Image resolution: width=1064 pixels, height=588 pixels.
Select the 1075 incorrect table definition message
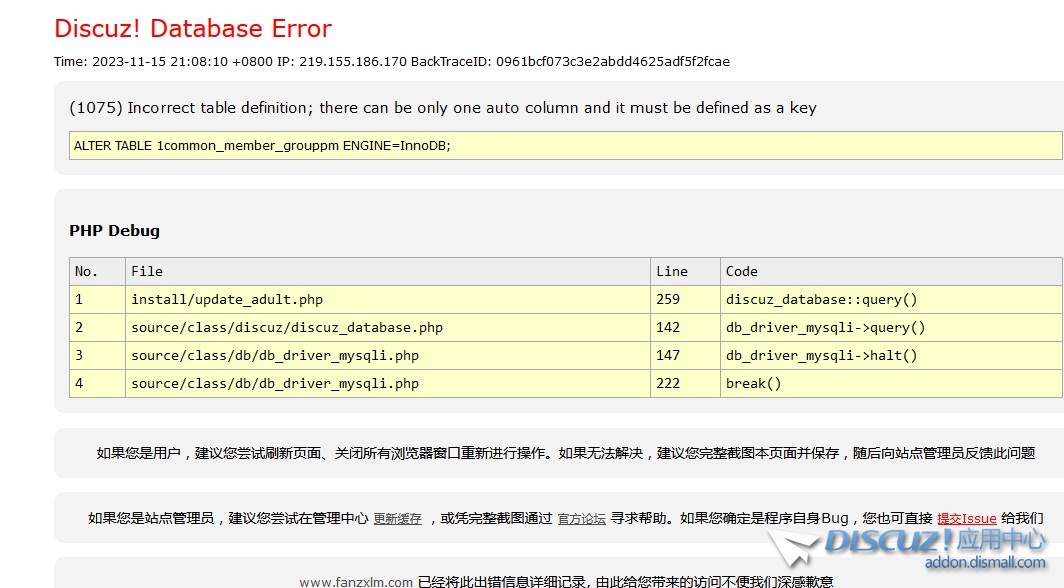point(442,108)
